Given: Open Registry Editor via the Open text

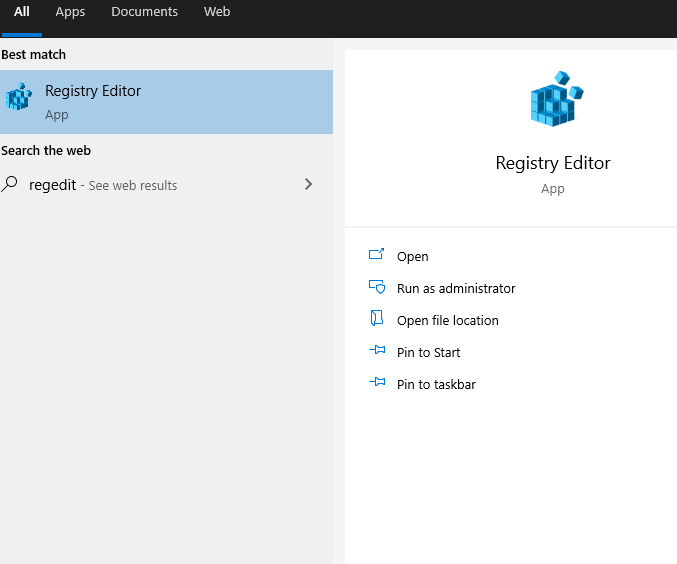Looking at the screenshot, I should pos(412,257).
